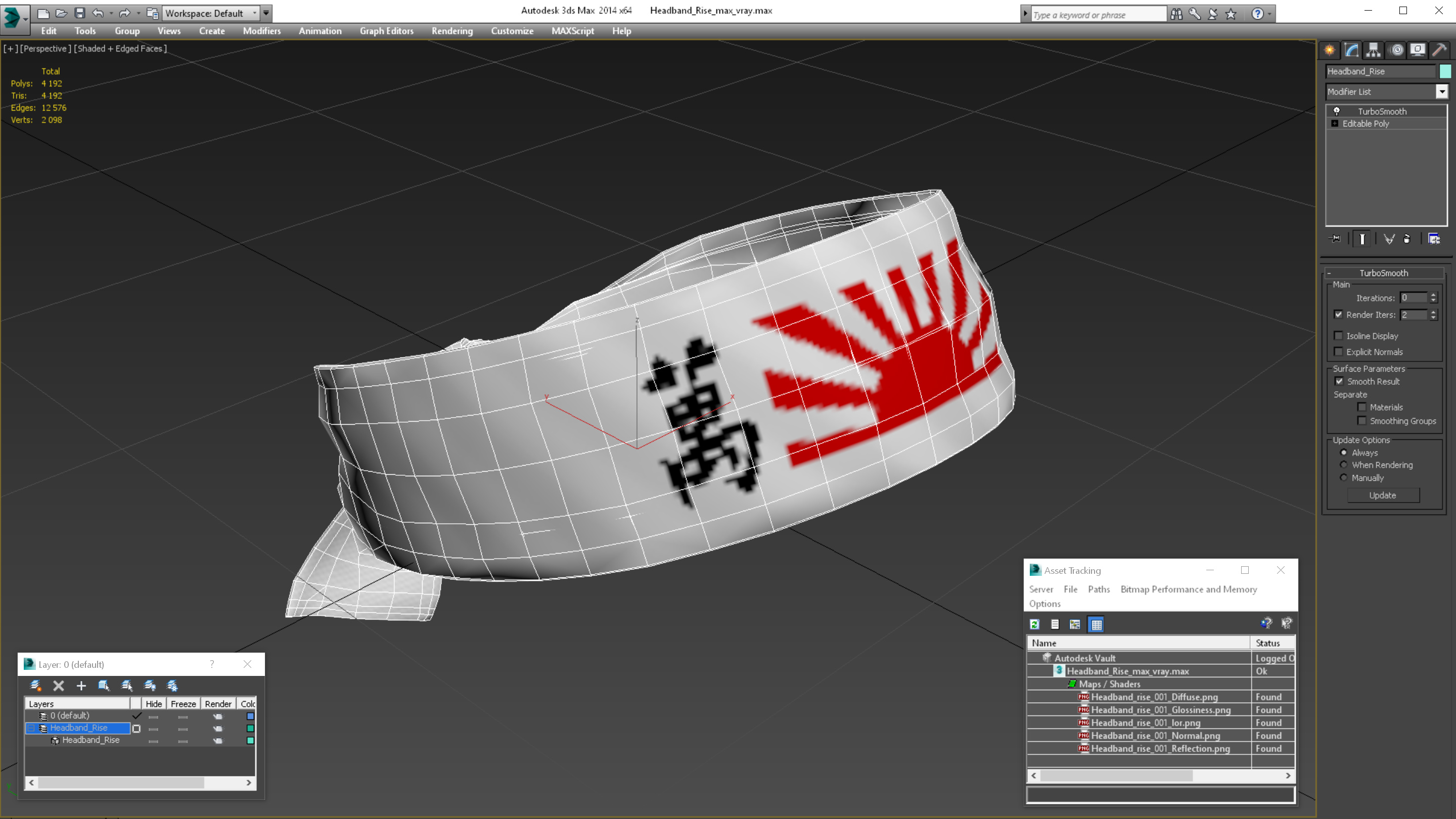
Task: Toggle Smooth Result checkbox
Action: [x=1339, y=381]
